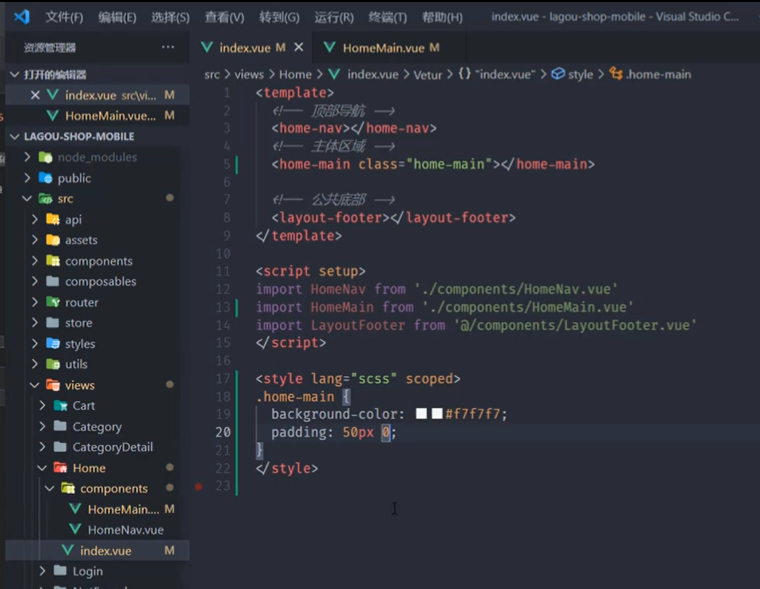The height and width of the screenshot is (589, 760).
Task: Close index.vue in open editors list
Action: click(35, 95)
